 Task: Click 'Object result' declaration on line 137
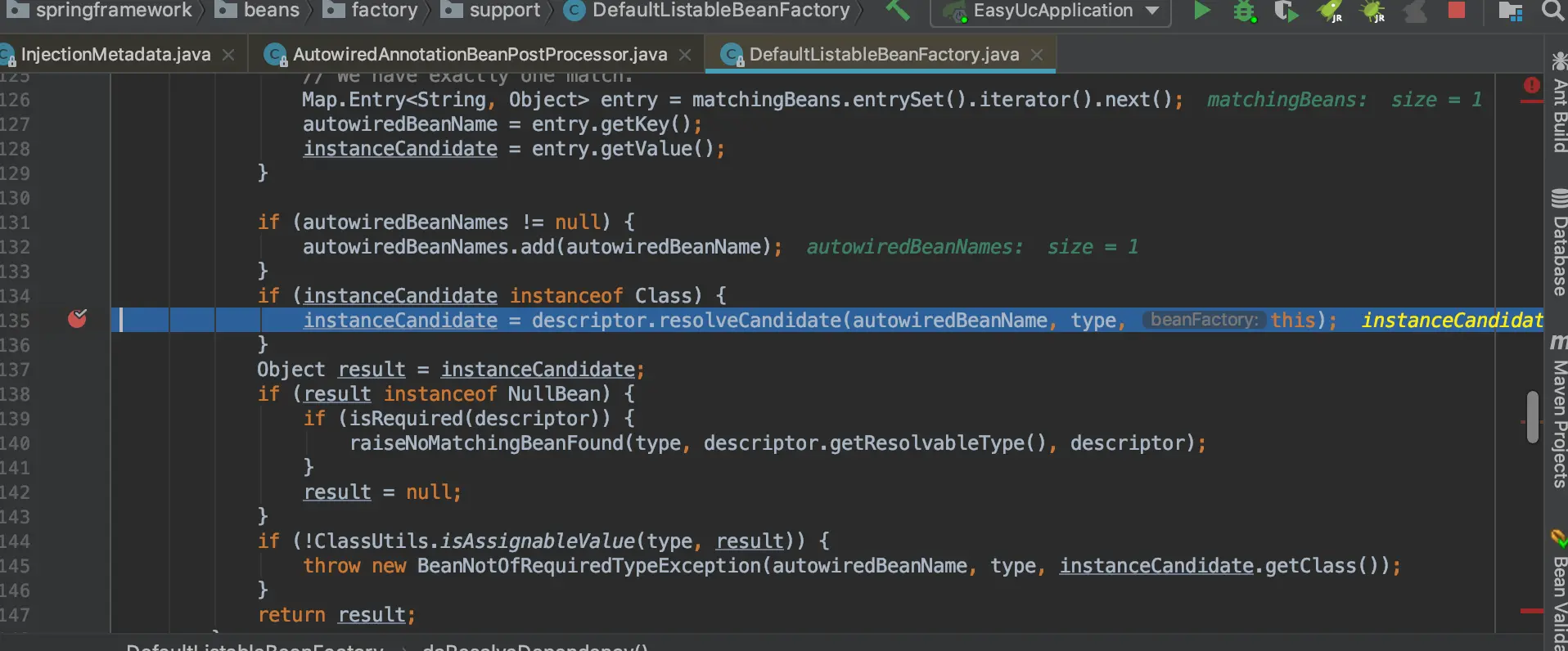(x=331, y=370)
